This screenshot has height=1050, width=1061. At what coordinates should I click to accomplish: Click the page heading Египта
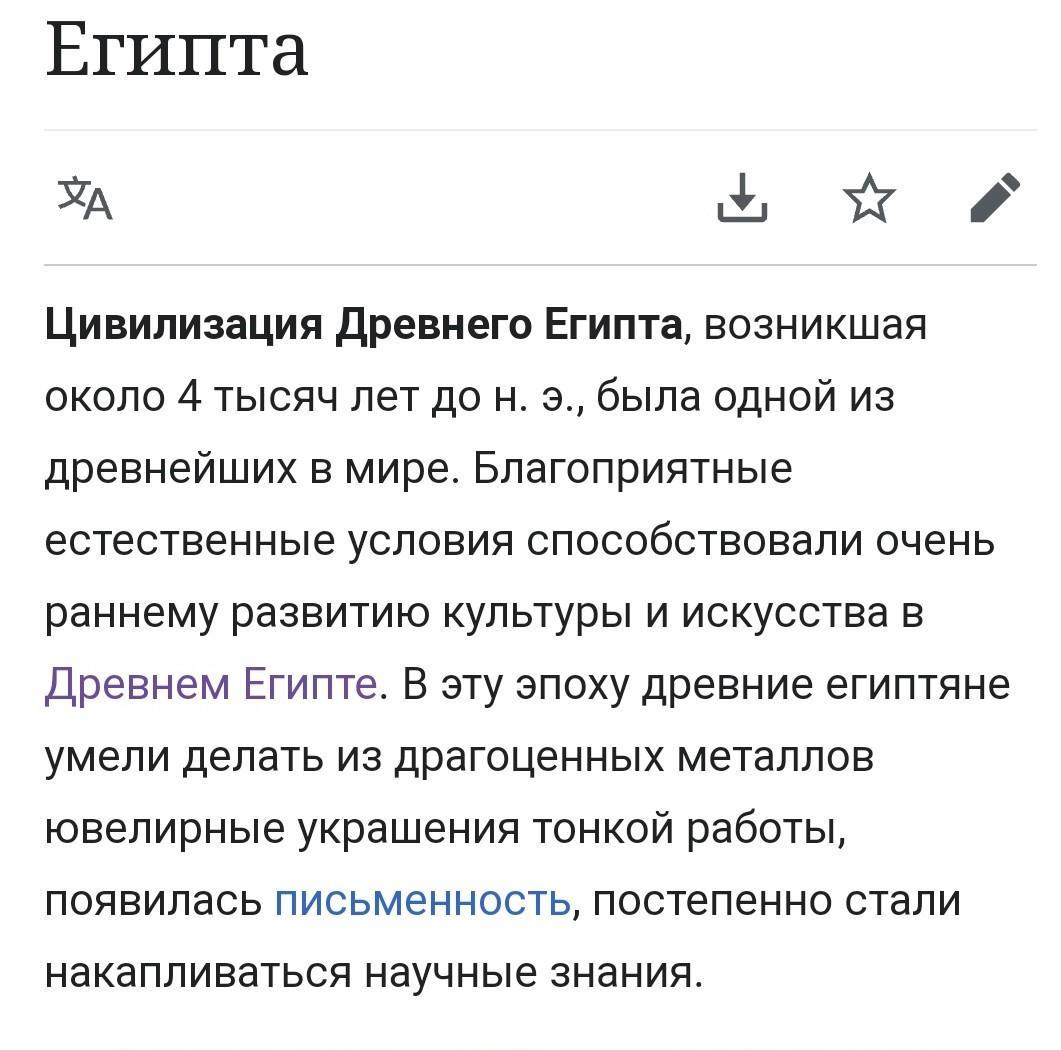point(177,49)
